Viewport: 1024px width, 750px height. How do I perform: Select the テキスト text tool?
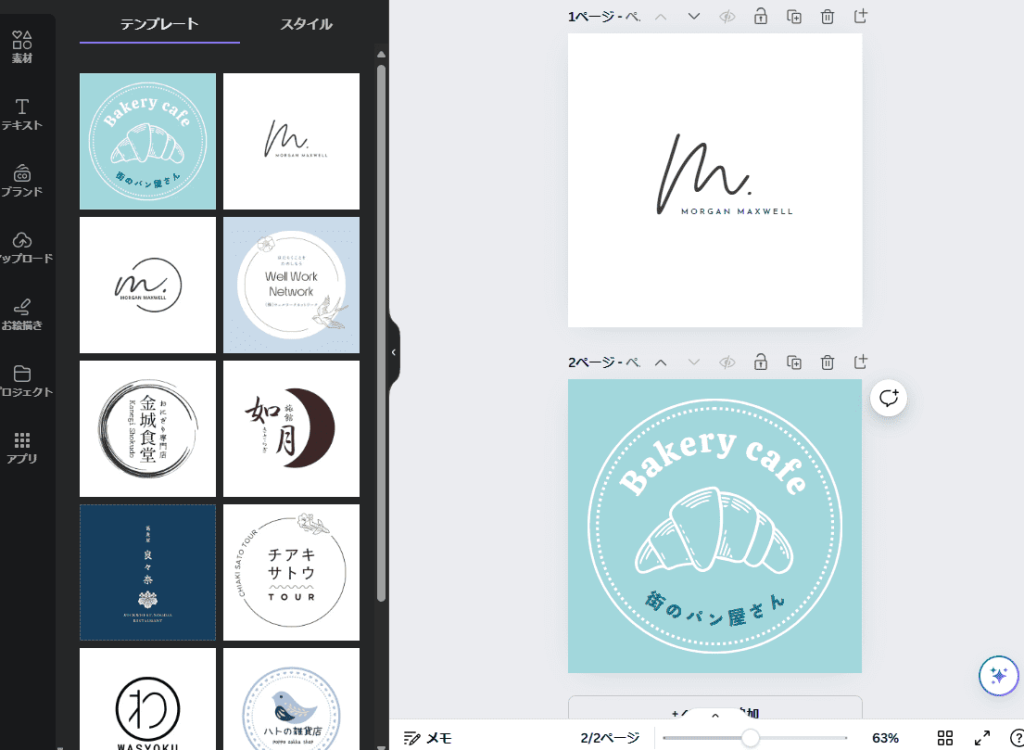click(x=22, y=114)
